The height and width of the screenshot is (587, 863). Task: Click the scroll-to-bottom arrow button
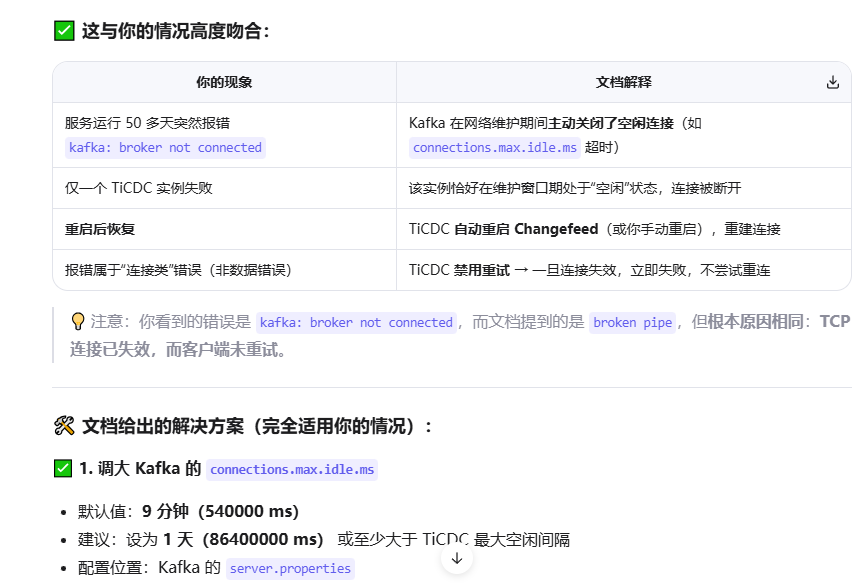point(457,558)
